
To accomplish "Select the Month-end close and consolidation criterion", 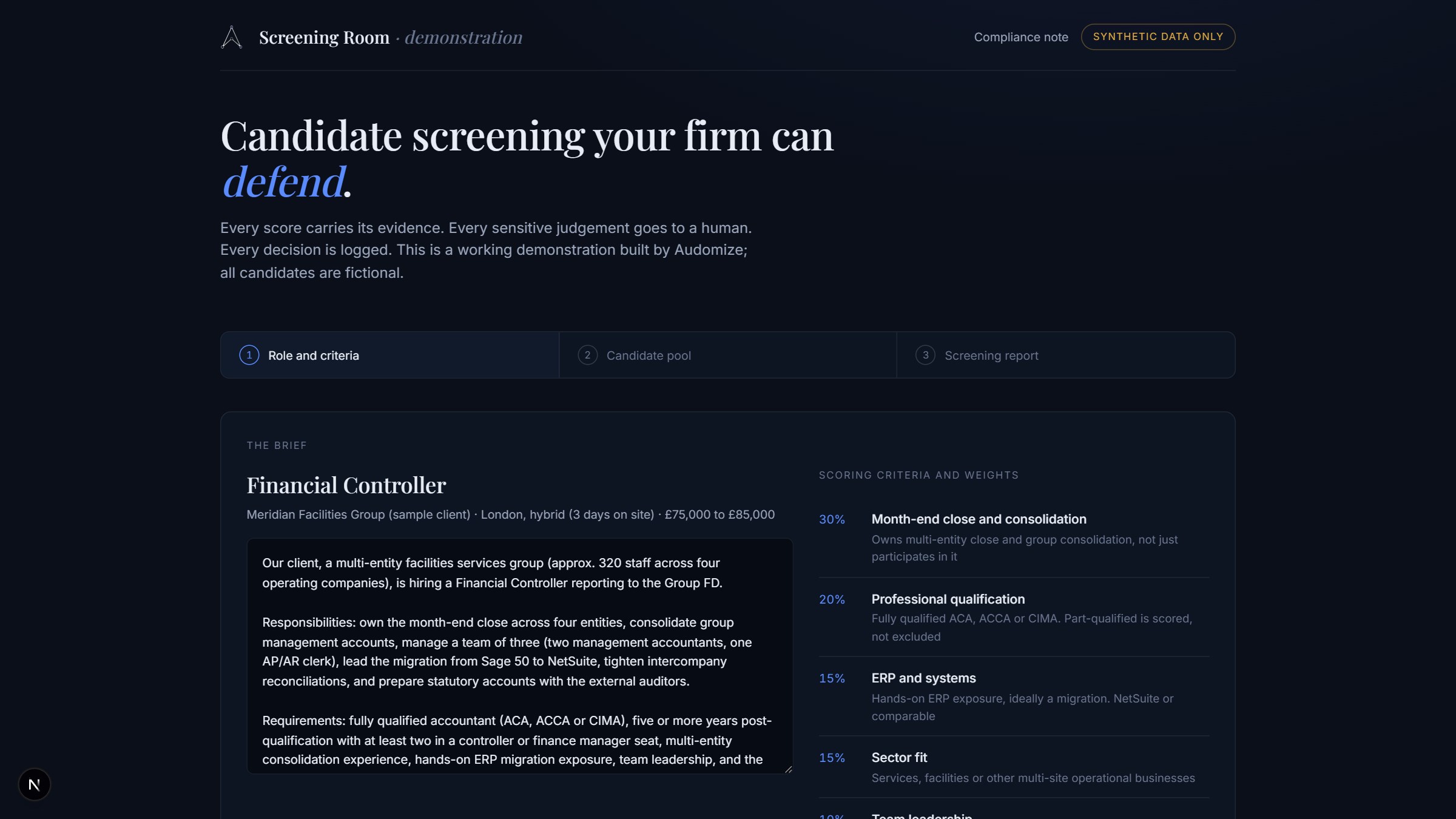I will [x=979, y=519].
